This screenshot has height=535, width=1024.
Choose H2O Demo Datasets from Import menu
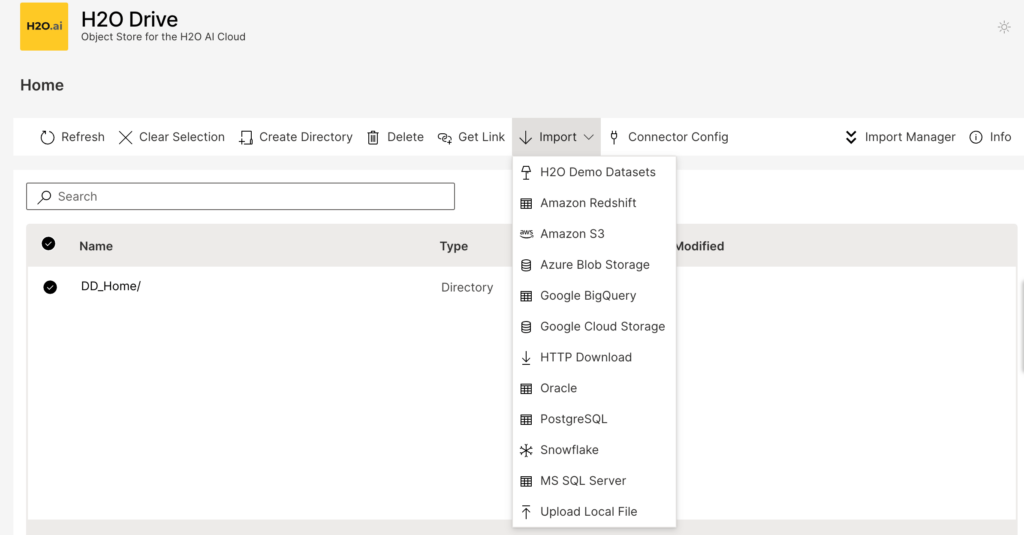tap(594, 172)
